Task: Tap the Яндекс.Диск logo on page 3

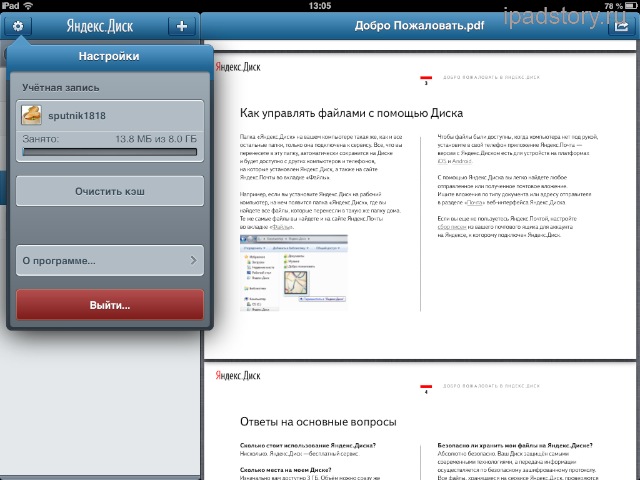Action: 238,67
